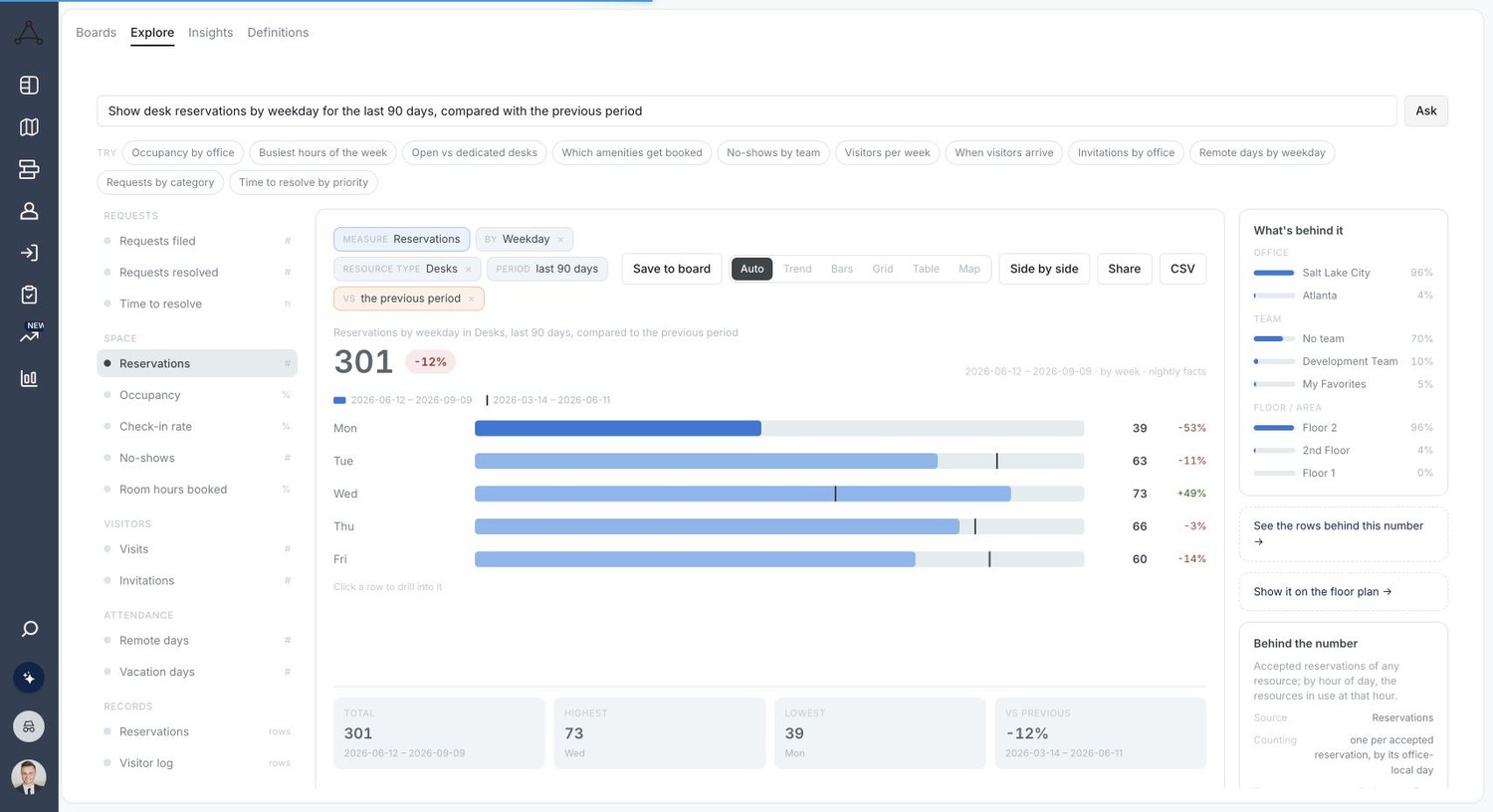Switch to the Insights tab
The image size is (1493, 812).
pos(210,33)
